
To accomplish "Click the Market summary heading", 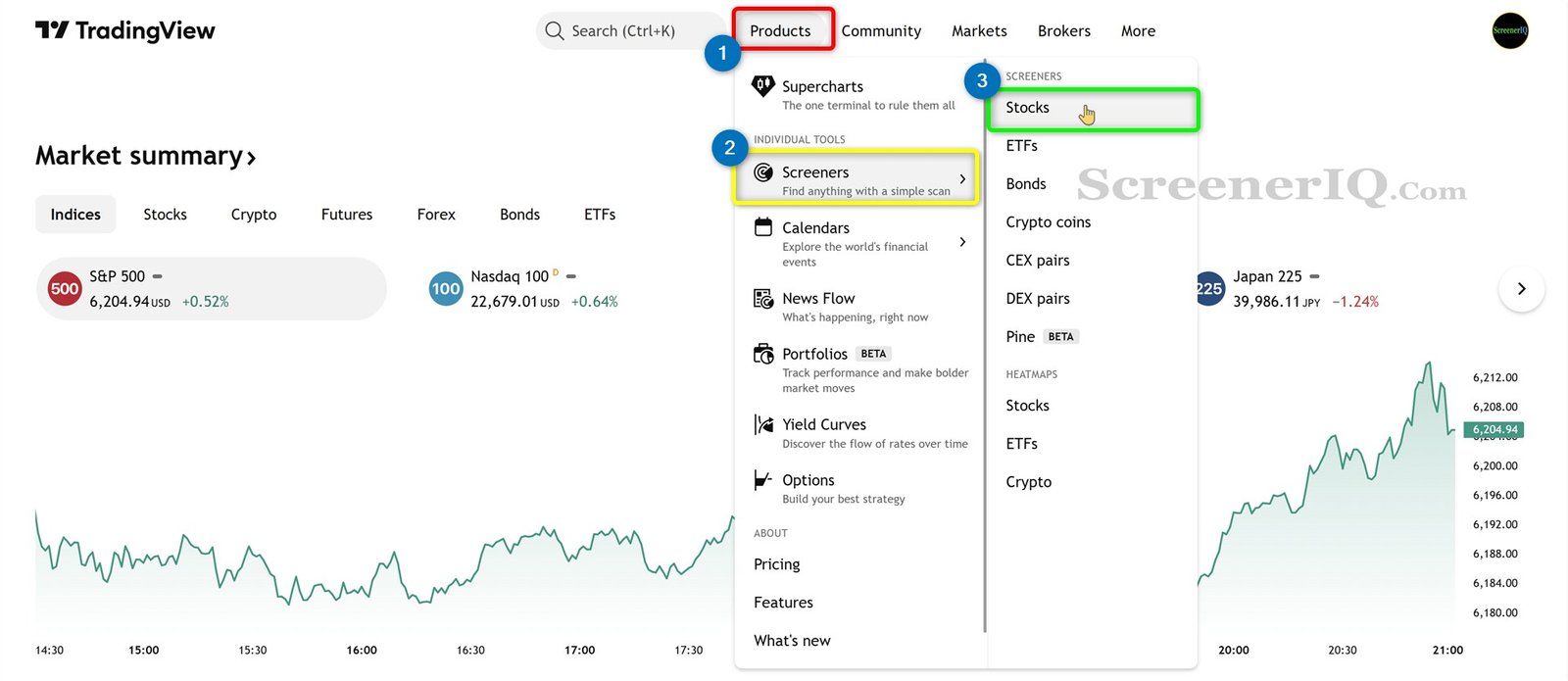I will click(139, 156).
